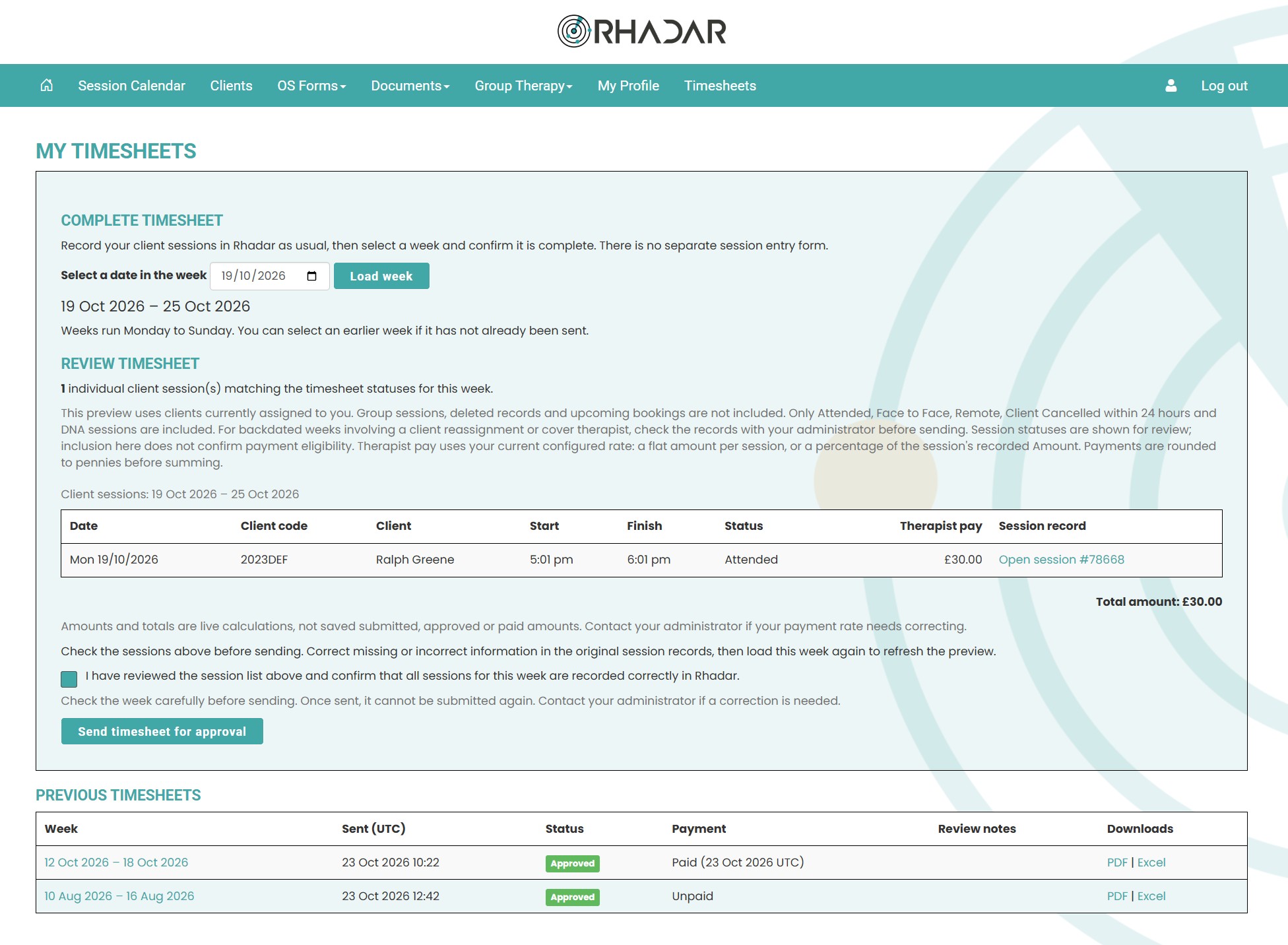This screenshot has height=945, width=1288.
Task: Expand the Group Therapy dropdown menu
Action: [524, 86]
